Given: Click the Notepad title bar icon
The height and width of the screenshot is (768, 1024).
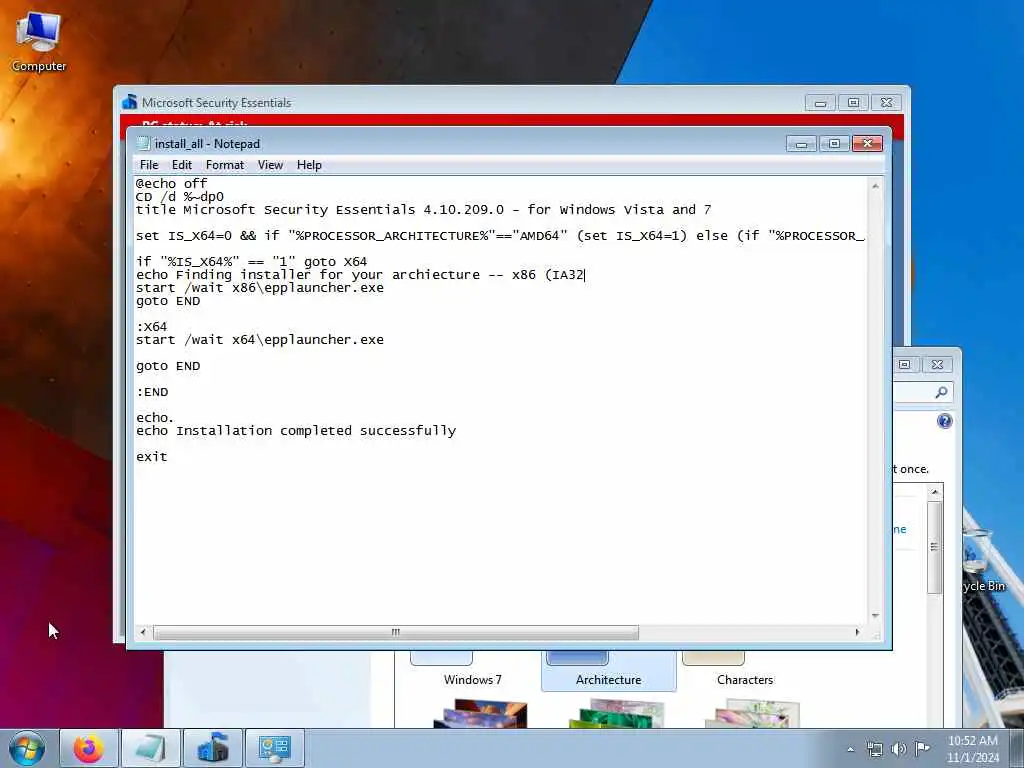Looking at the screenshot, I should tap(143, 144).
